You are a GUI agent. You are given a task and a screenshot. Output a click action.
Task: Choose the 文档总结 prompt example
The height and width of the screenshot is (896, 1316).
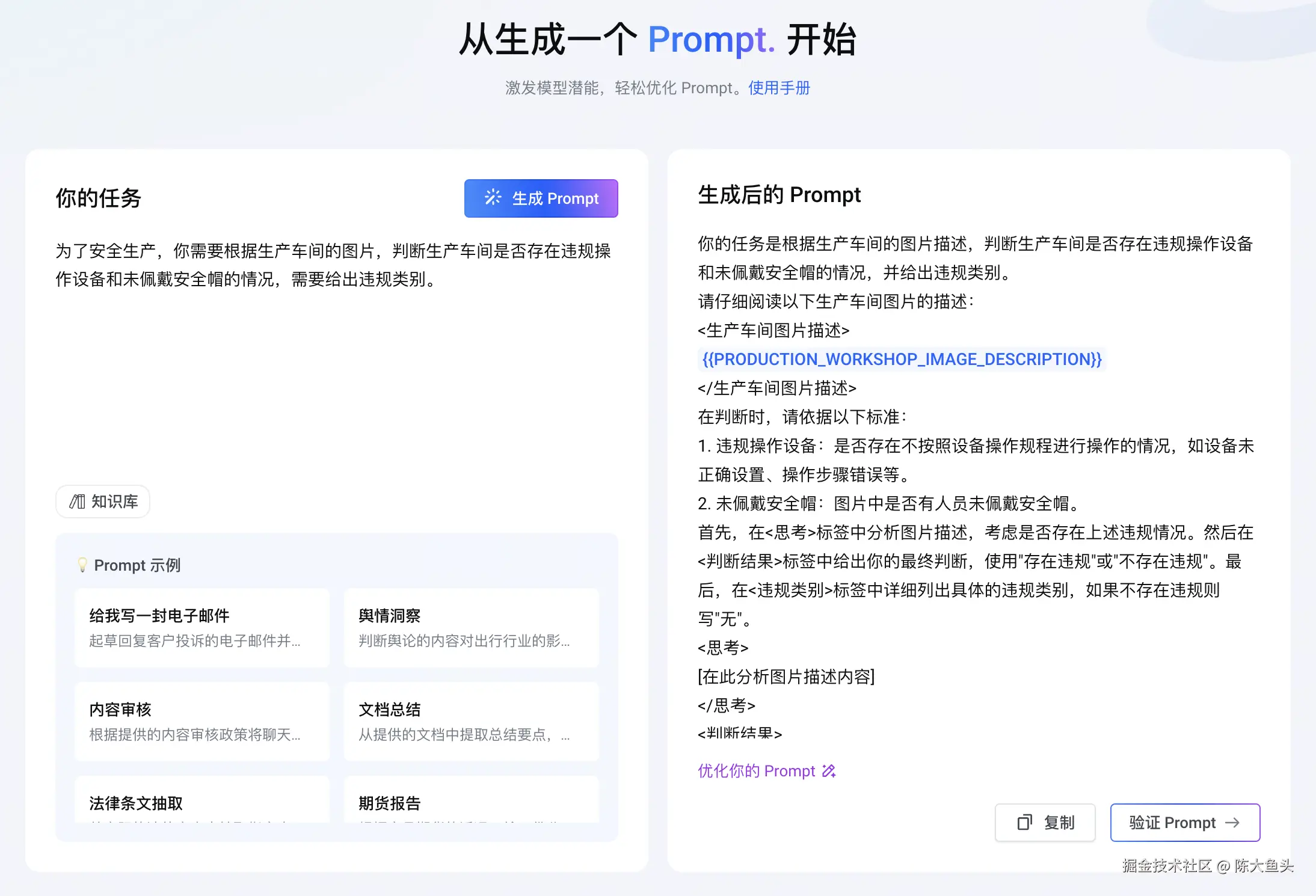pyautogui.click(x=471, y=721)
